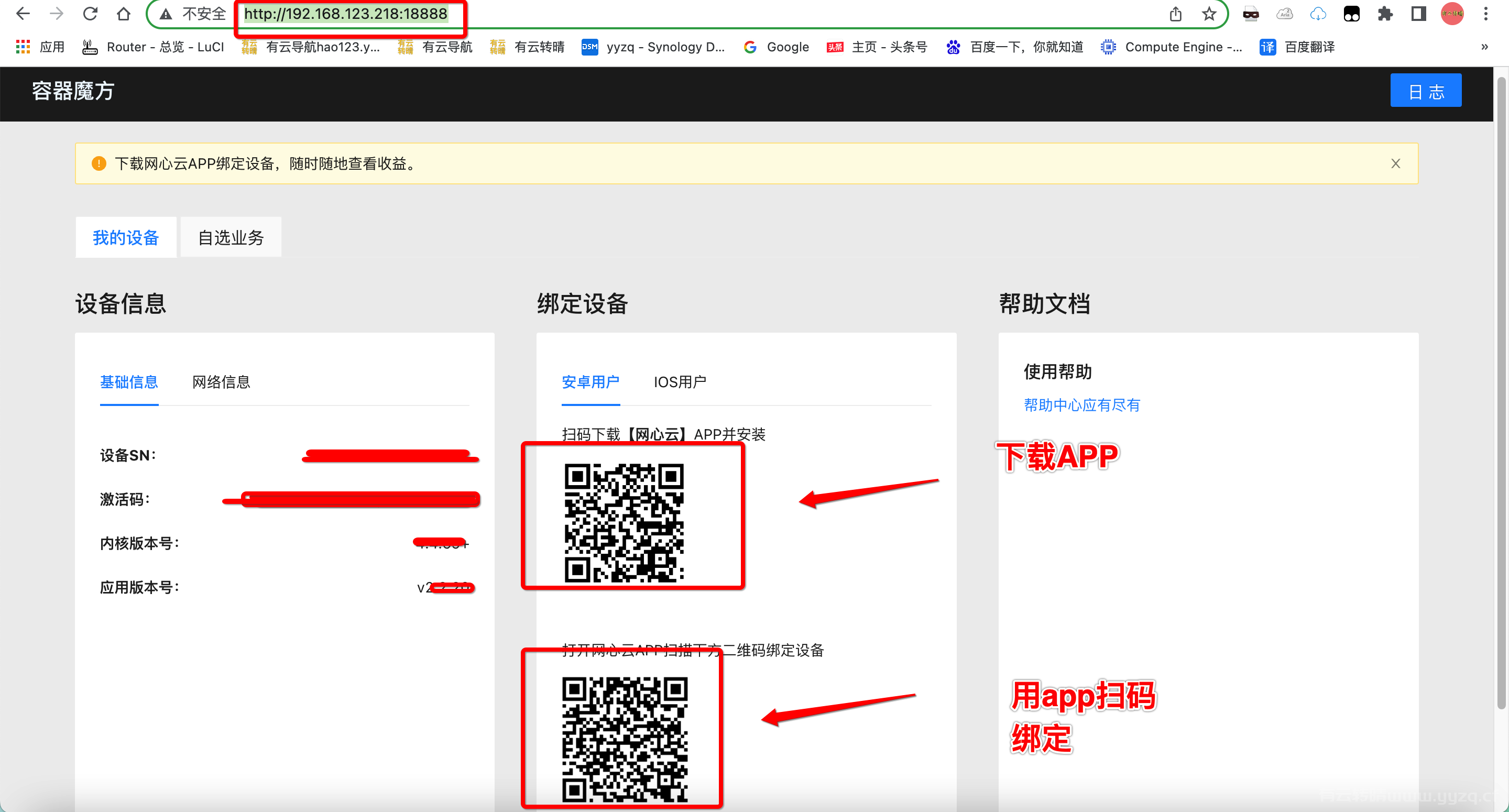Click the not-secure warning icon

[x=167, y=14]
